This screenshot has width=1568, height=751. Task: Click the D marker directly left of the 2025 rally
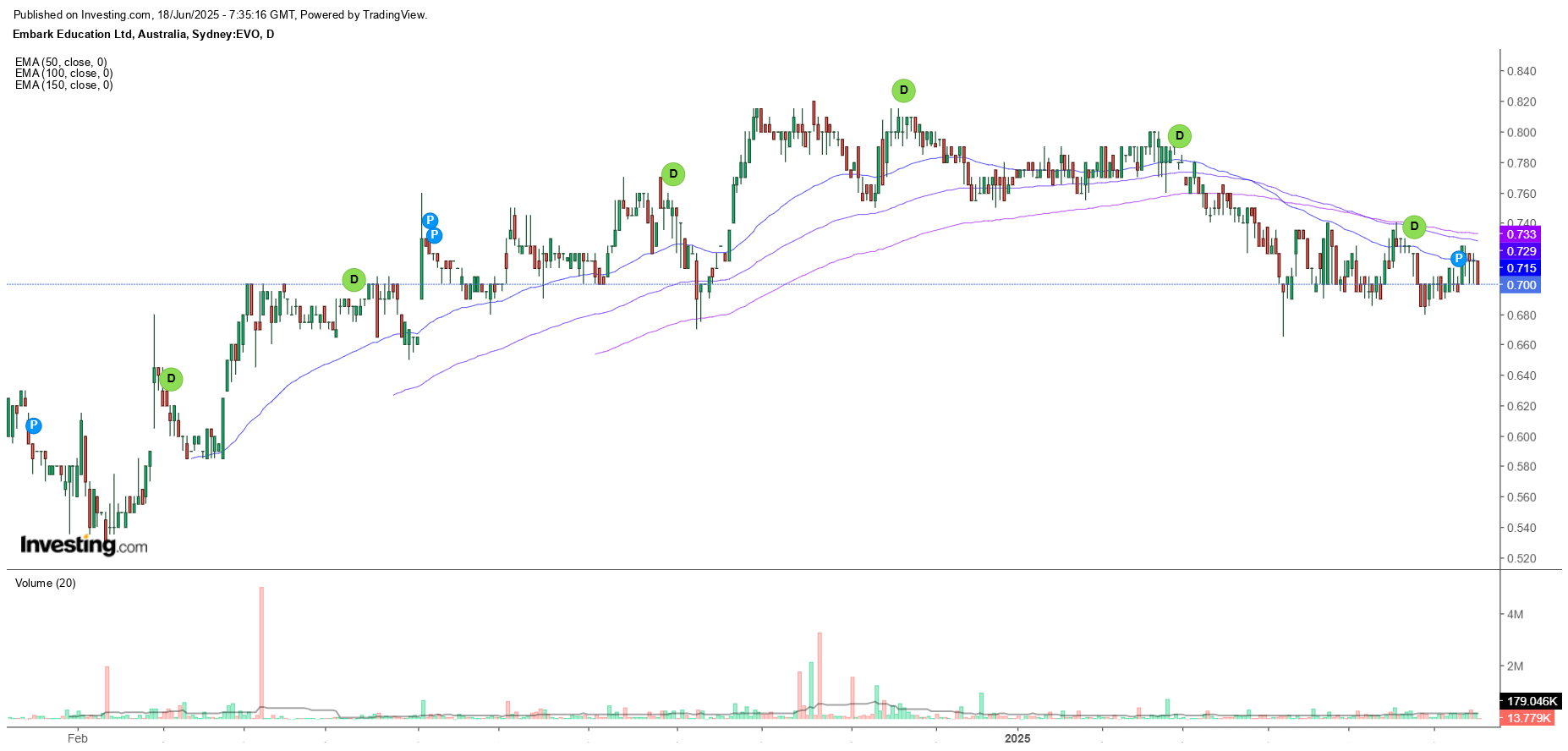tap(672, 175)
